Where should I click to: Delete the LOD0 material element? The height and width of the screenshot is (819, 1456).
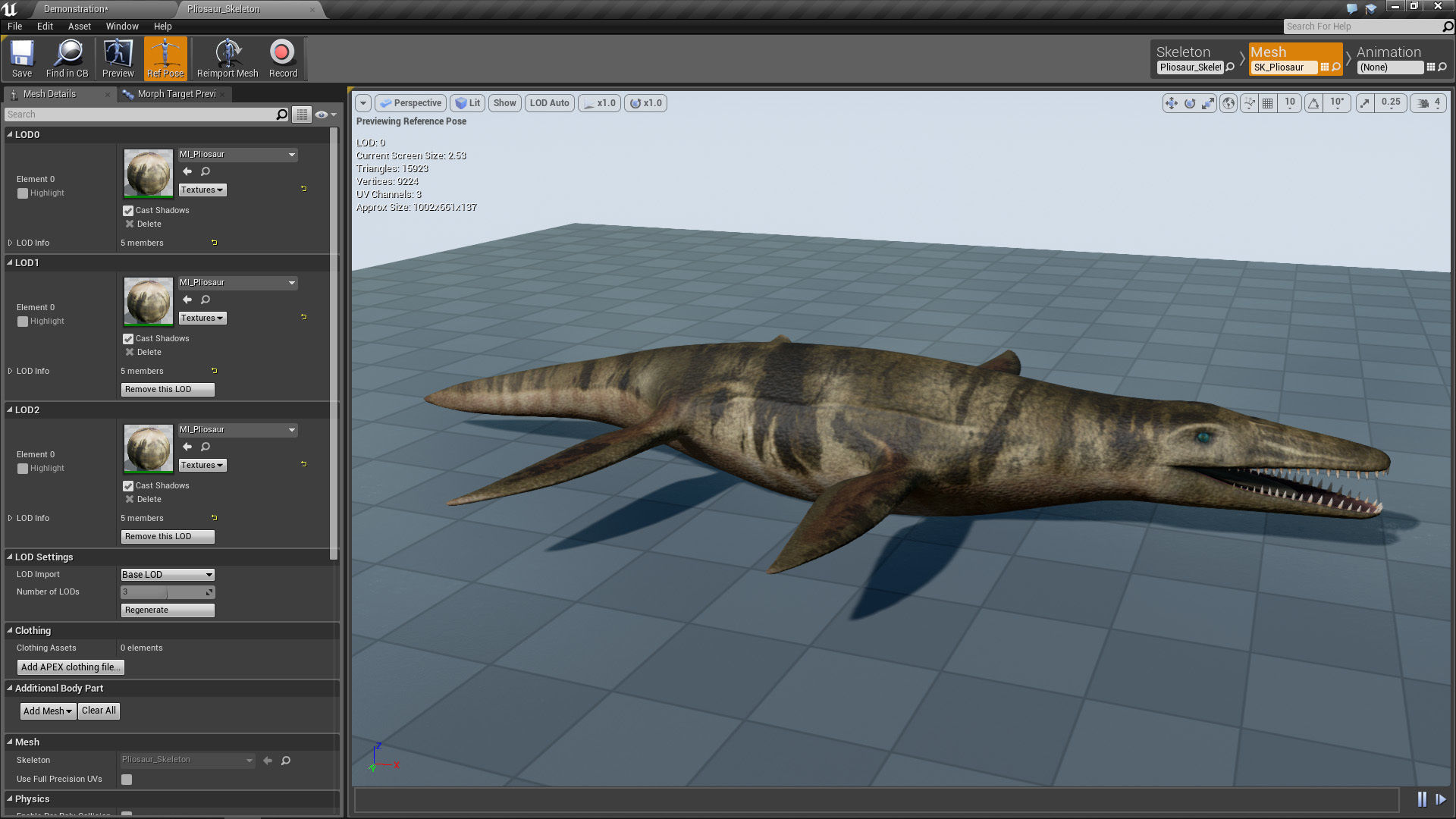click(x=143, y=224)
